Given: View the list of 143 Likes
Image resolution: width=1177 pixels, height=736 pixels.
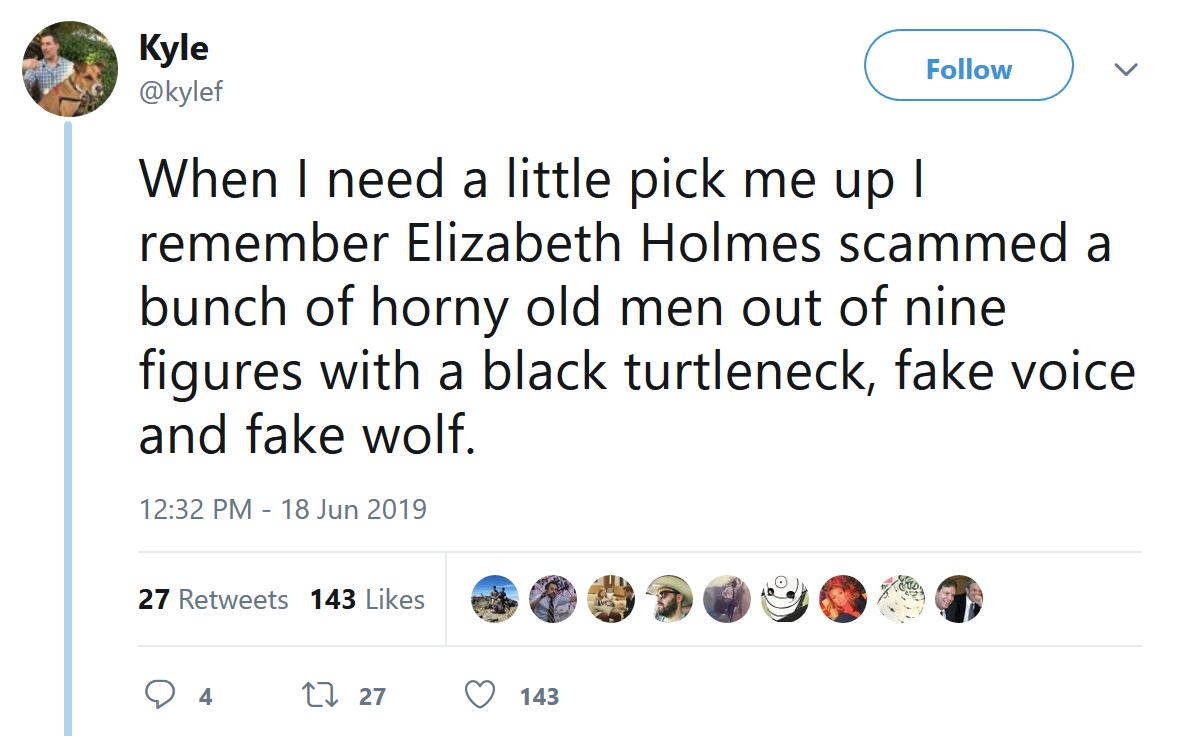Looking at the screenshot, I should coord(367,600).
